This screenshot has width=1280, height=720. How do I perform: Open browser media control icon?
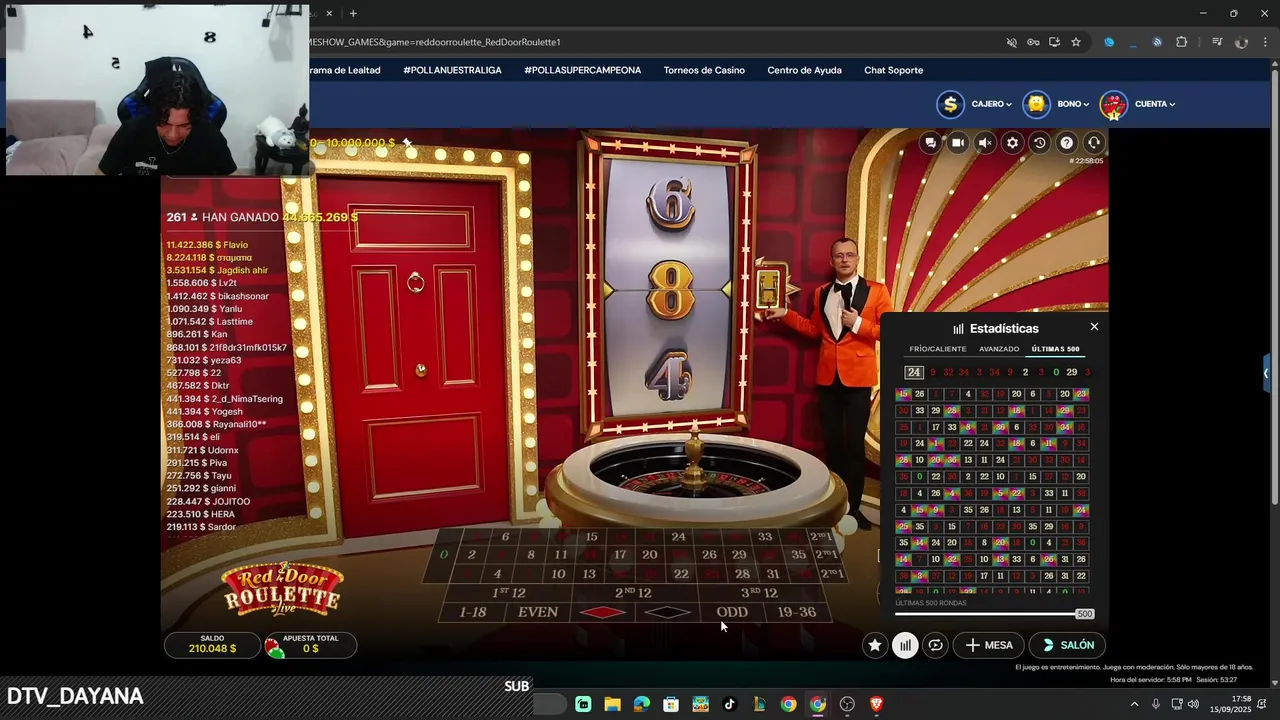(1217, 42)
